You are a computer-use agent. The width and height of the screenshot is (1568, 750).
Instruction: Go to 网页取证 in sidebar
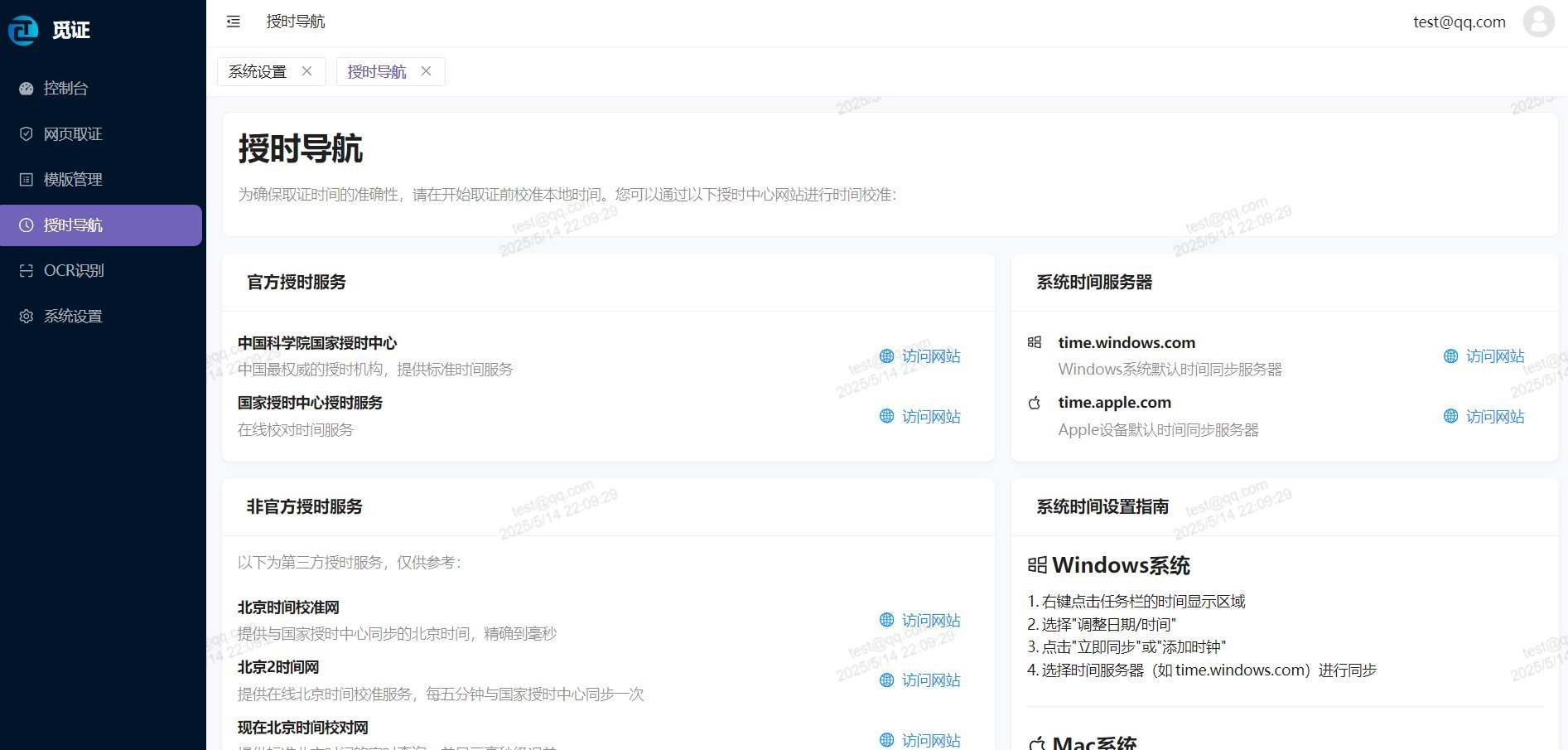pos(73,133)
